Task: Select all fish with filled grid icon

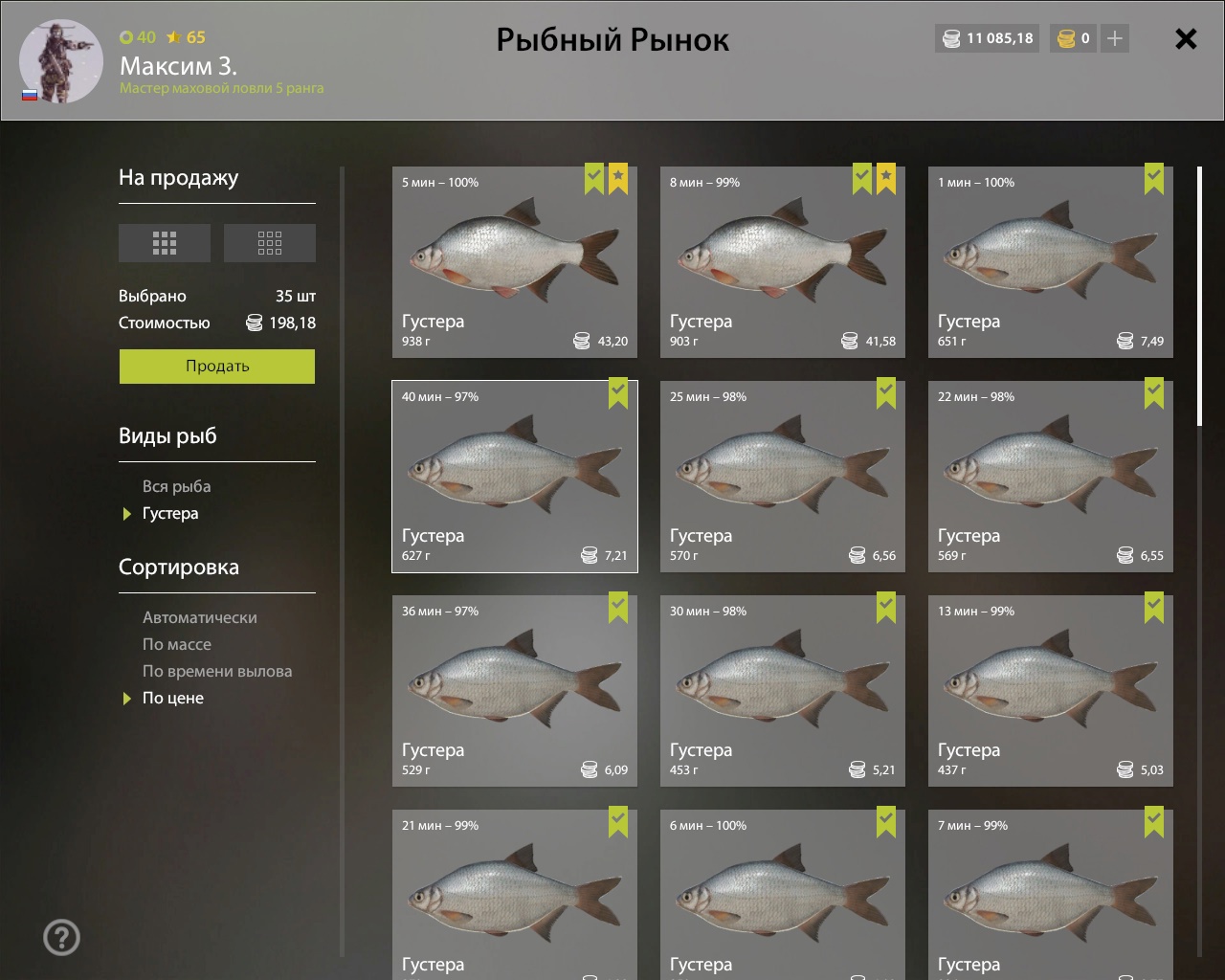Action: [164, 243]
